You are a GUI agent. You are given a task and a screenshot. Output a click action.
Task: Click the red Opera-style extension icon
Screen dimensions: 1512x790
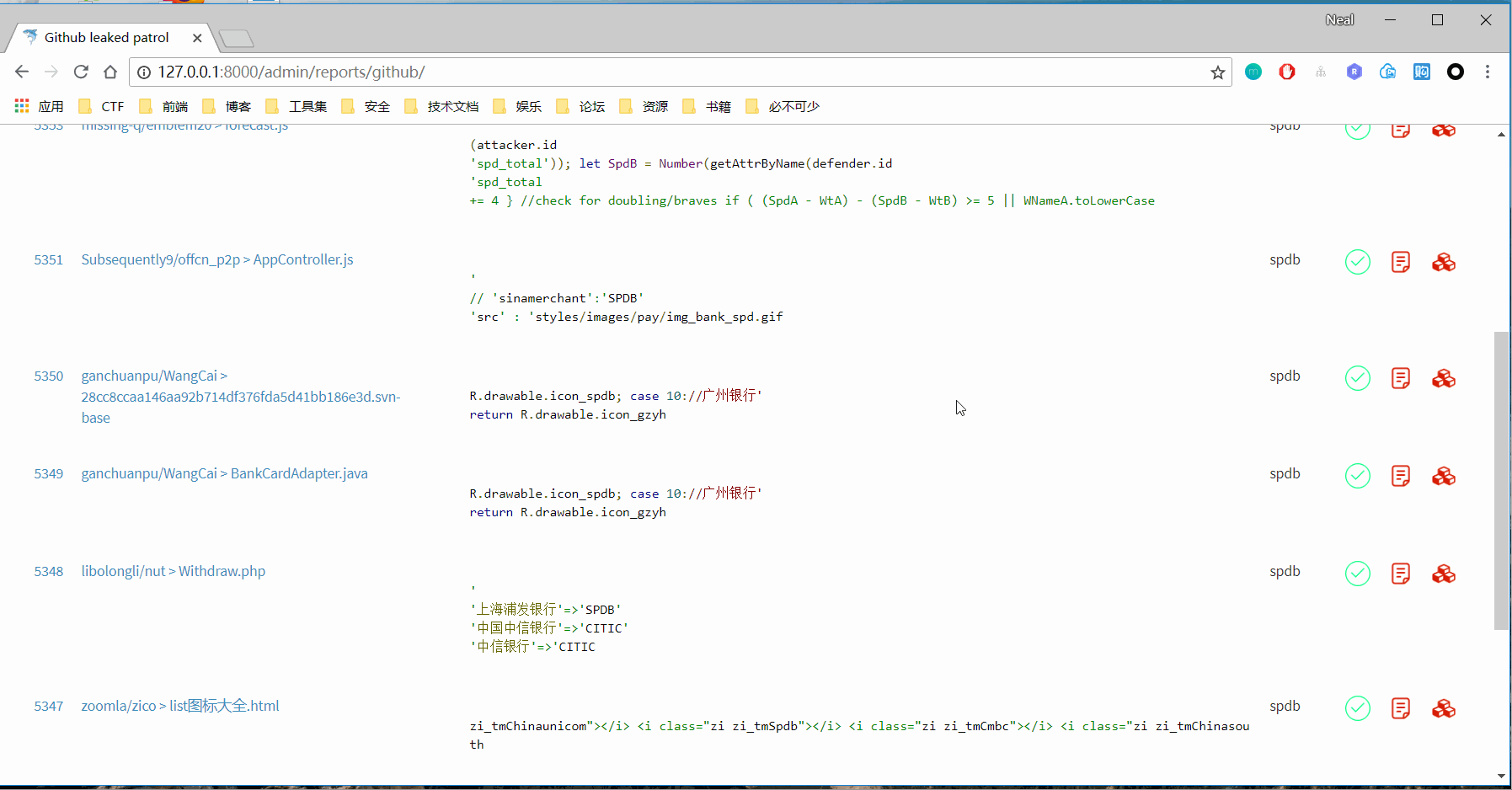(x=1287, y=72)
